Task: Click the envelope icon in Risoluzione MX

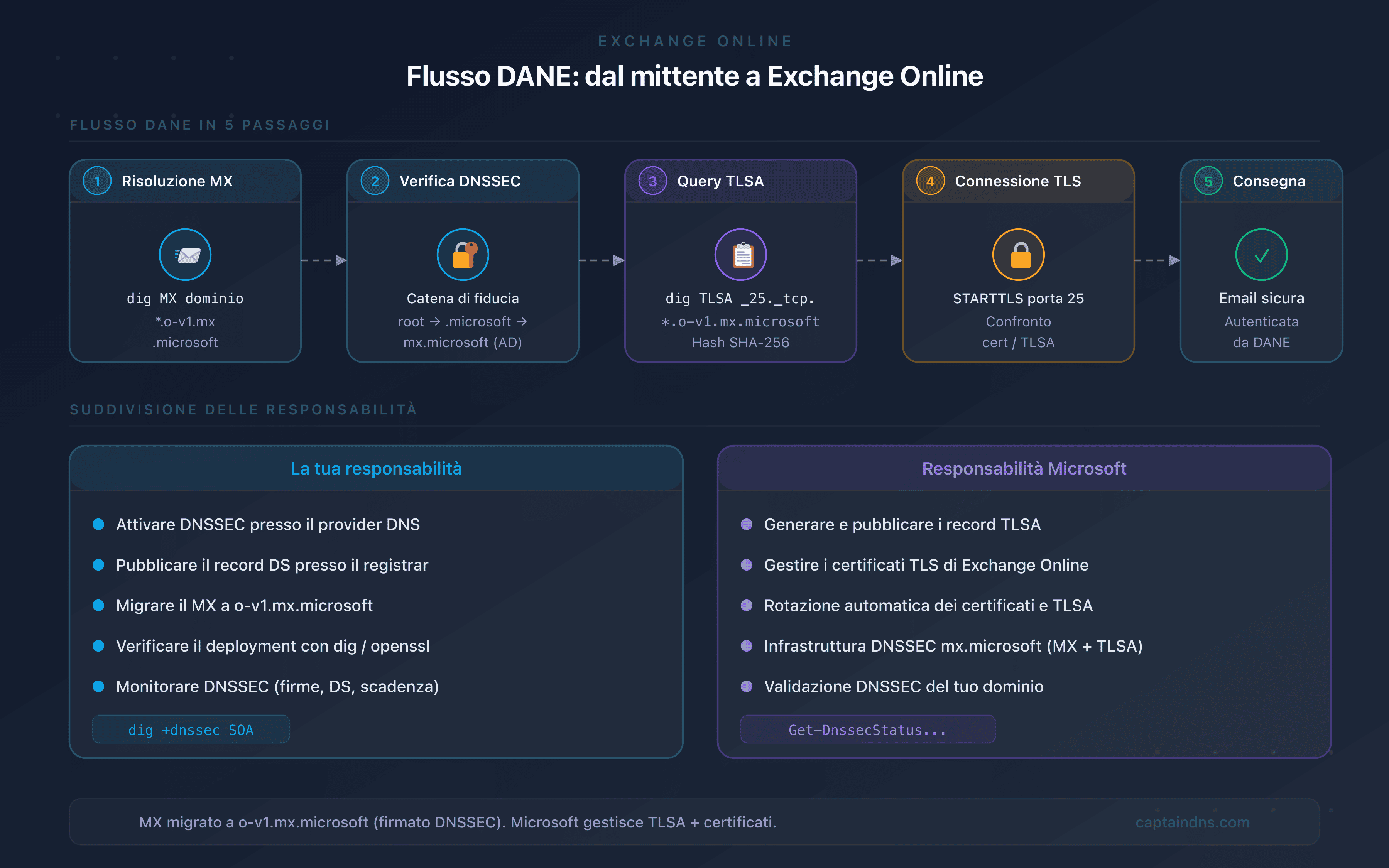Action: tap(185, 255)
